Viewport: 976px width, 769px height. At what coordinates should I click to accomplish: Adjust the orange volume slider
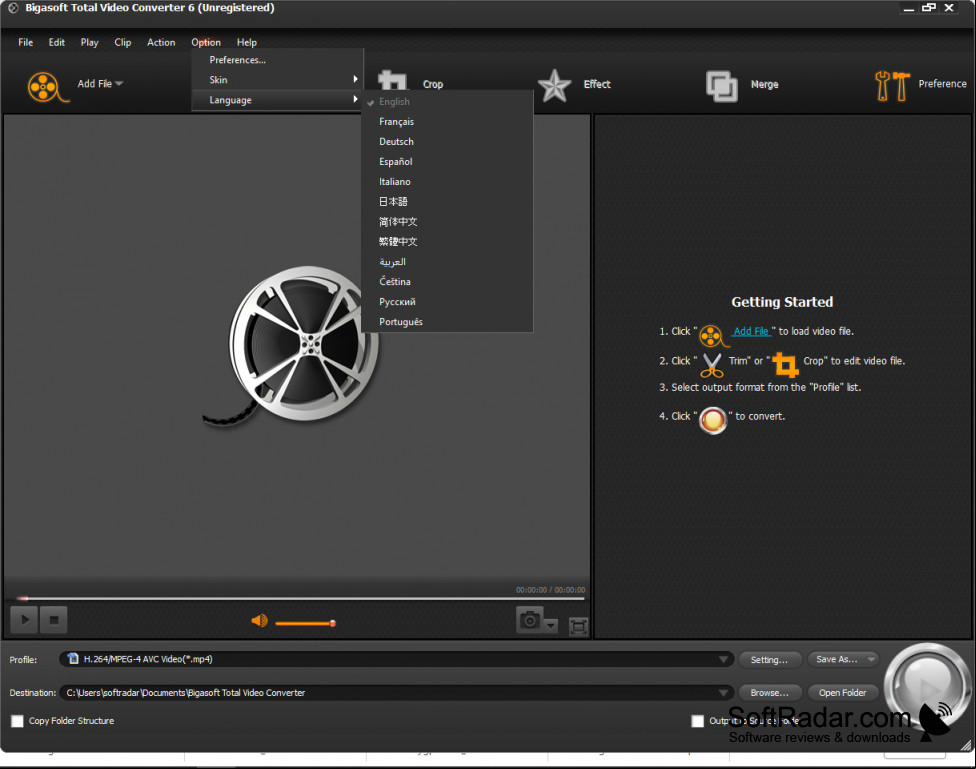(306, 623)
